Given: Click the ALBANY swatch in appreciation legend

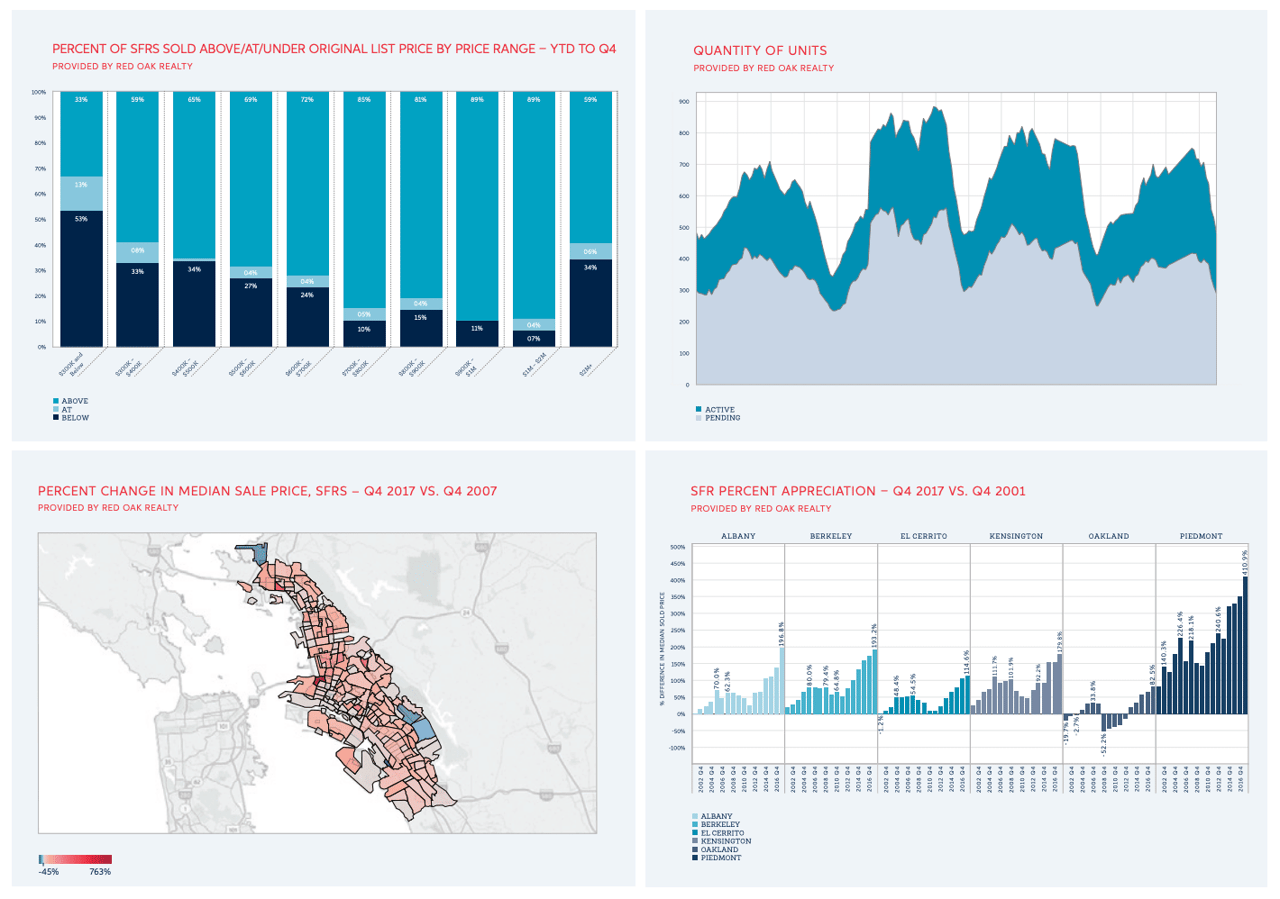Looking at the screenshot, I should [x=695, y=817].
